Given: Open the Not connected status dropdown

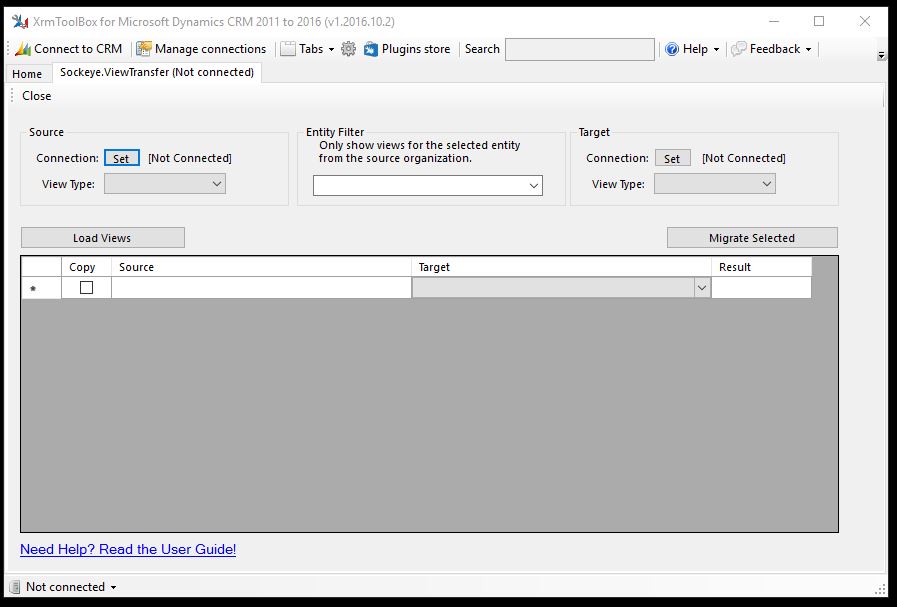Looking at the screenshot, I should pos(71,587).
